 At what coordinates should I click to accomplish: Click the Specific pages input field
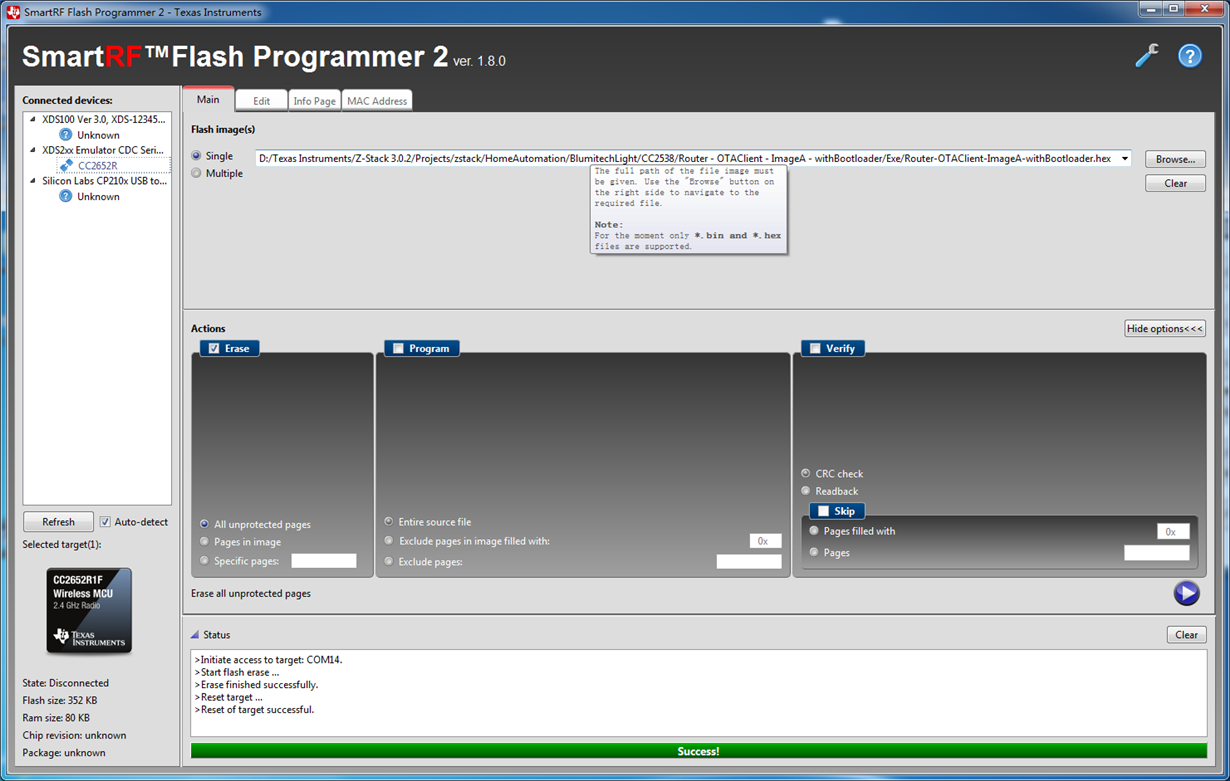point(324,561)
